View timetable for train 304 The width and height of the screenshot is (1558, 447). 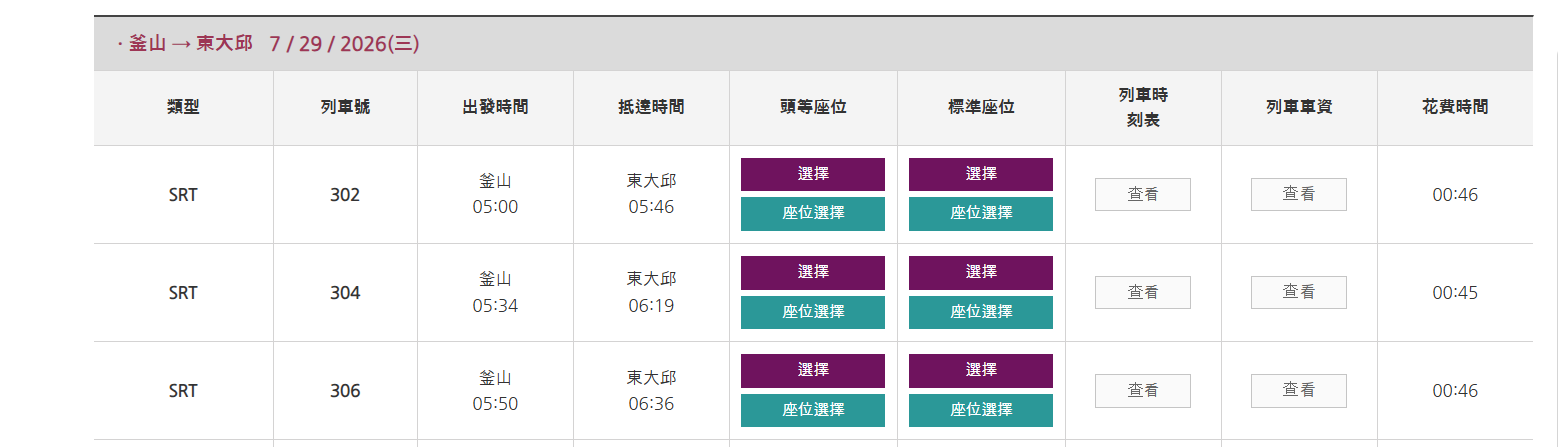click(1142, 292)
